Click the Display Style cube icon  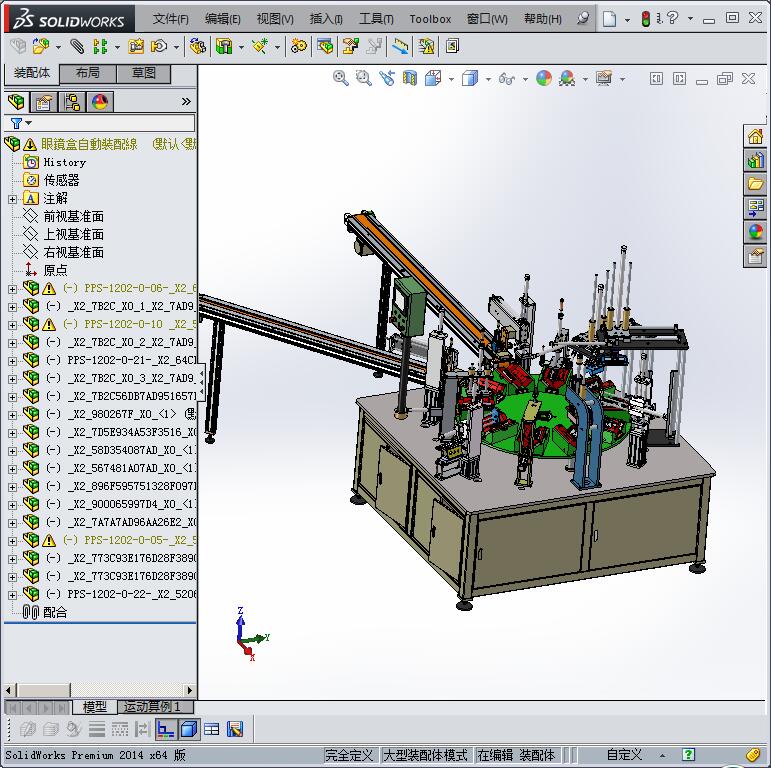[x=470, y=78]
